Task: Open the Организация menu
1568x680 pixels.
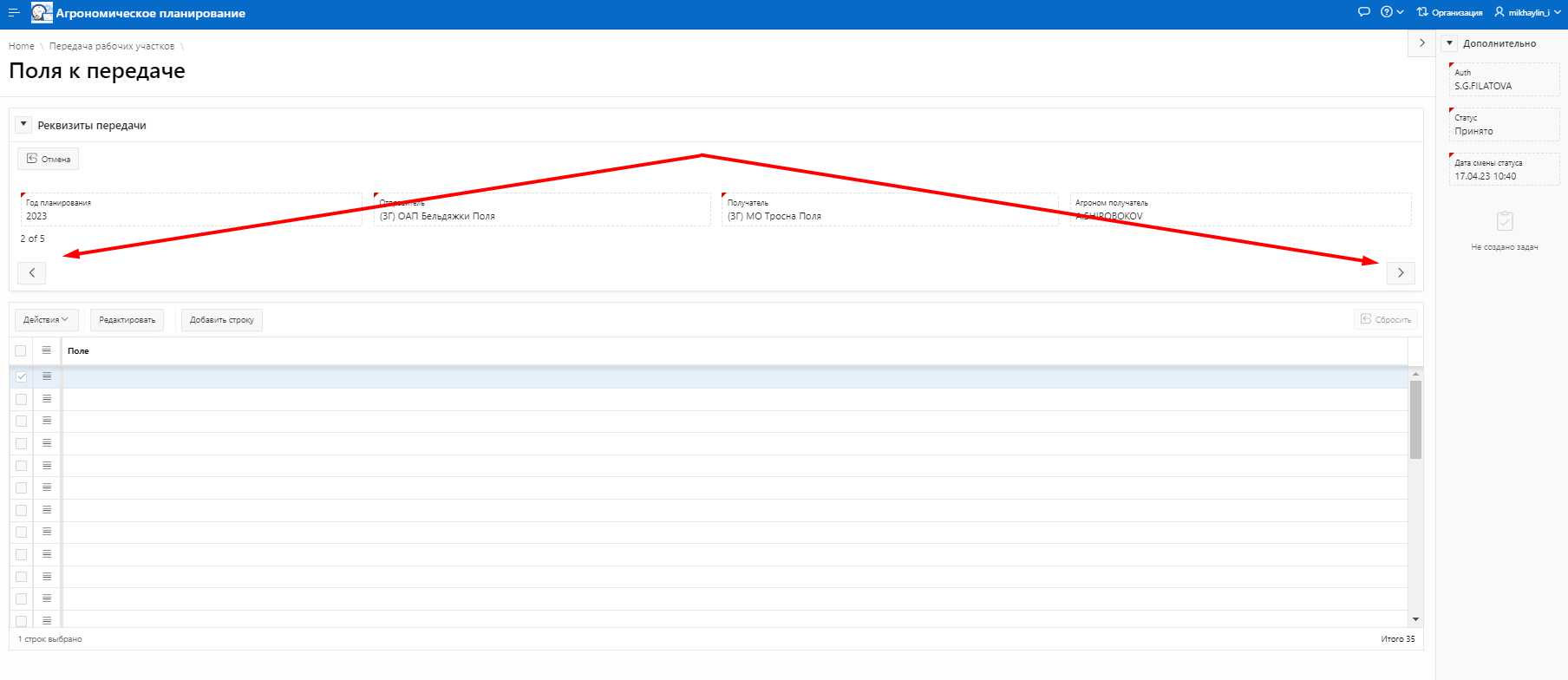Action: click(x=1450, y=13)
